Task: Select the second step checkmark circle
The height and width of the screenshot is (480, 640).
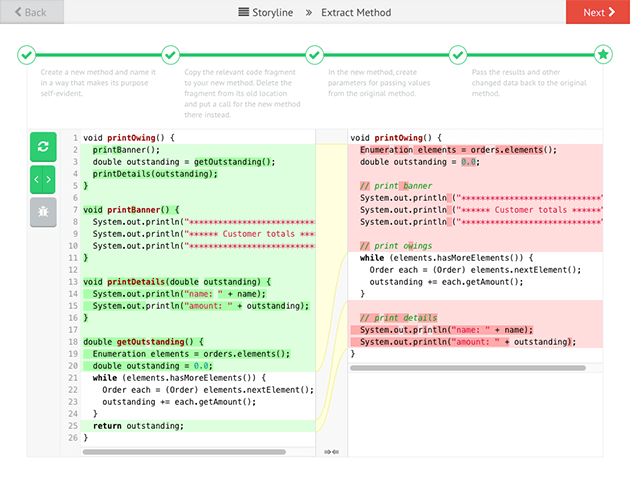Action: click(171, 54)
